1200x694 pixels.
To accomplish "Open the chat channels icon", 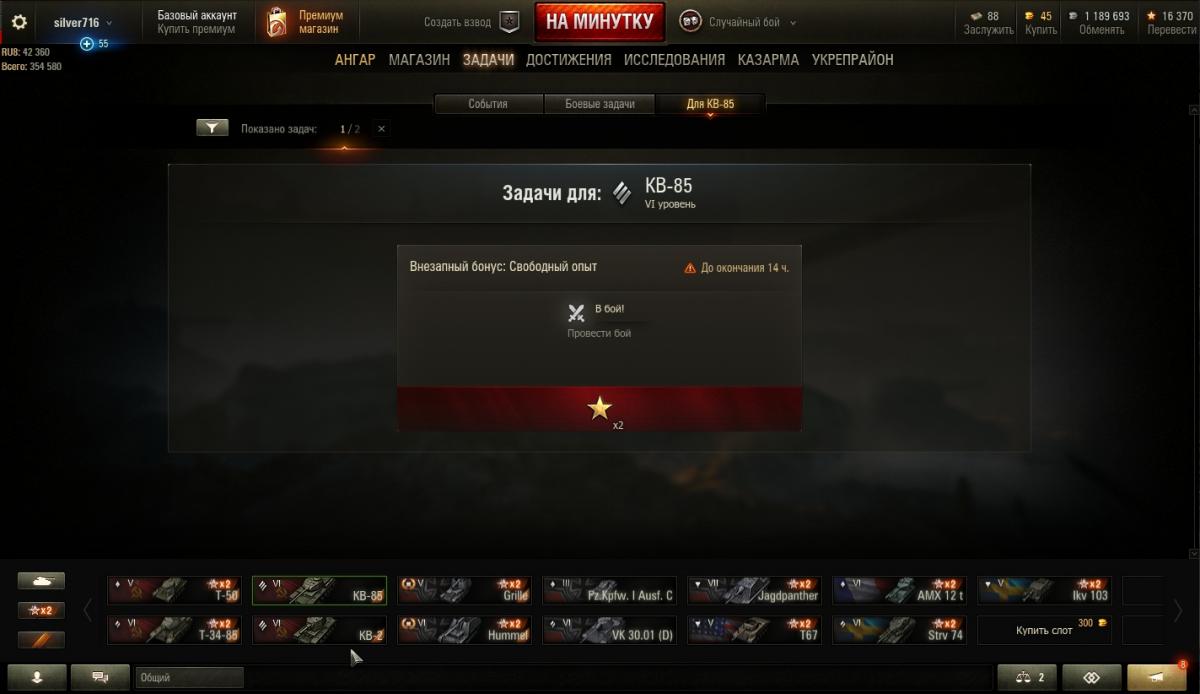I will pos(100,677).
